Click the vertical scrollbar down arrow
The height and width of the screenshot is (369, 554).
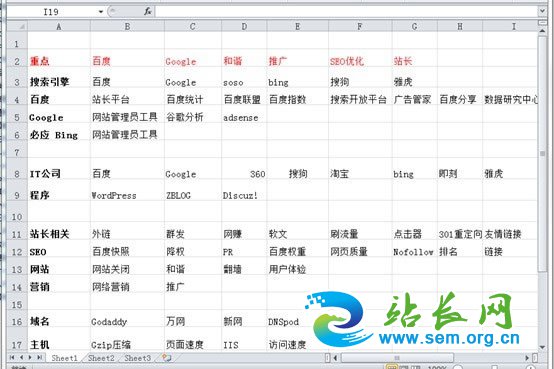coord(542,348)
